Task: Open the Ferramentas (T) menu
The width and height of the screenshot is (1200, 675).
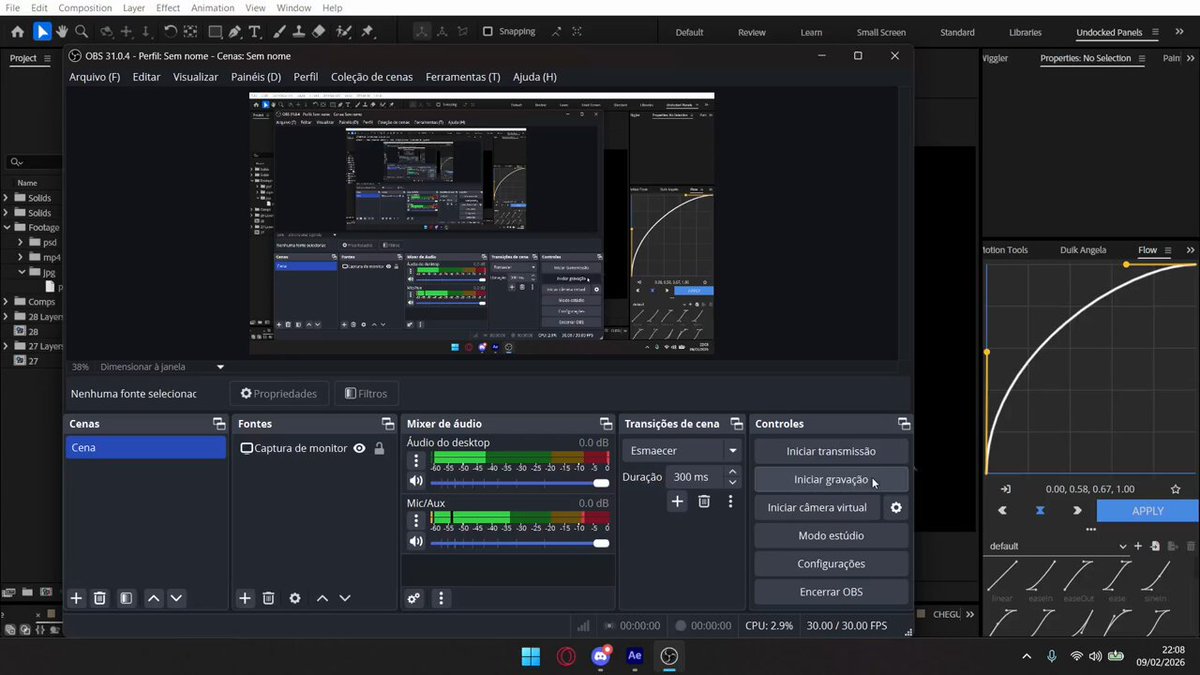Action: pos(462,77)
